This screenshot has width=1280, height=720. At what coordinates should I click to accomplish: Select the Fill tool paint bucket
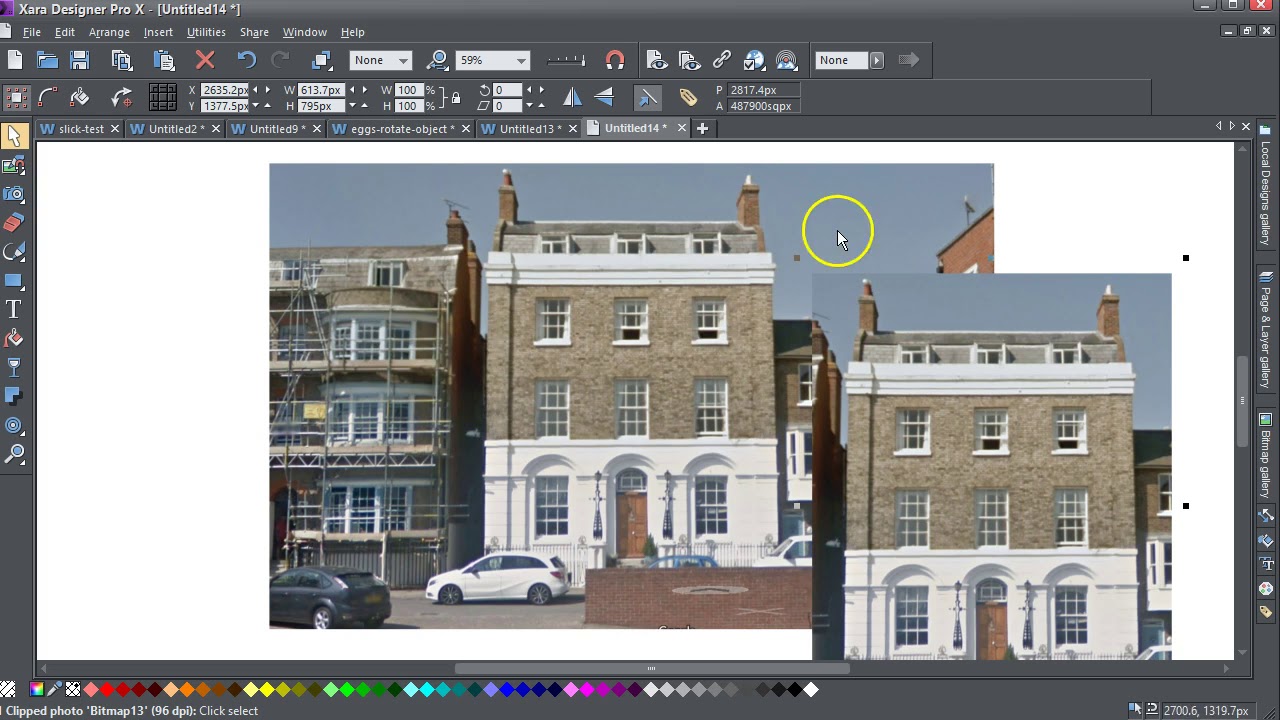pos(14,338)
